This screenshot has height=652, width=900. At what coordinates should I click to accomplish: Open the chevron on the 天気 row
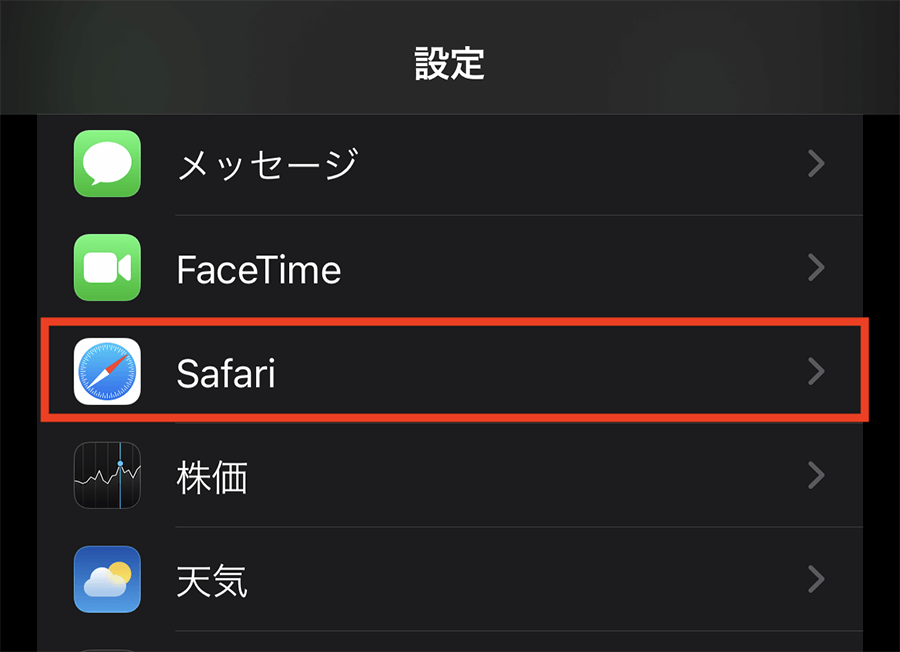[816, 579]
